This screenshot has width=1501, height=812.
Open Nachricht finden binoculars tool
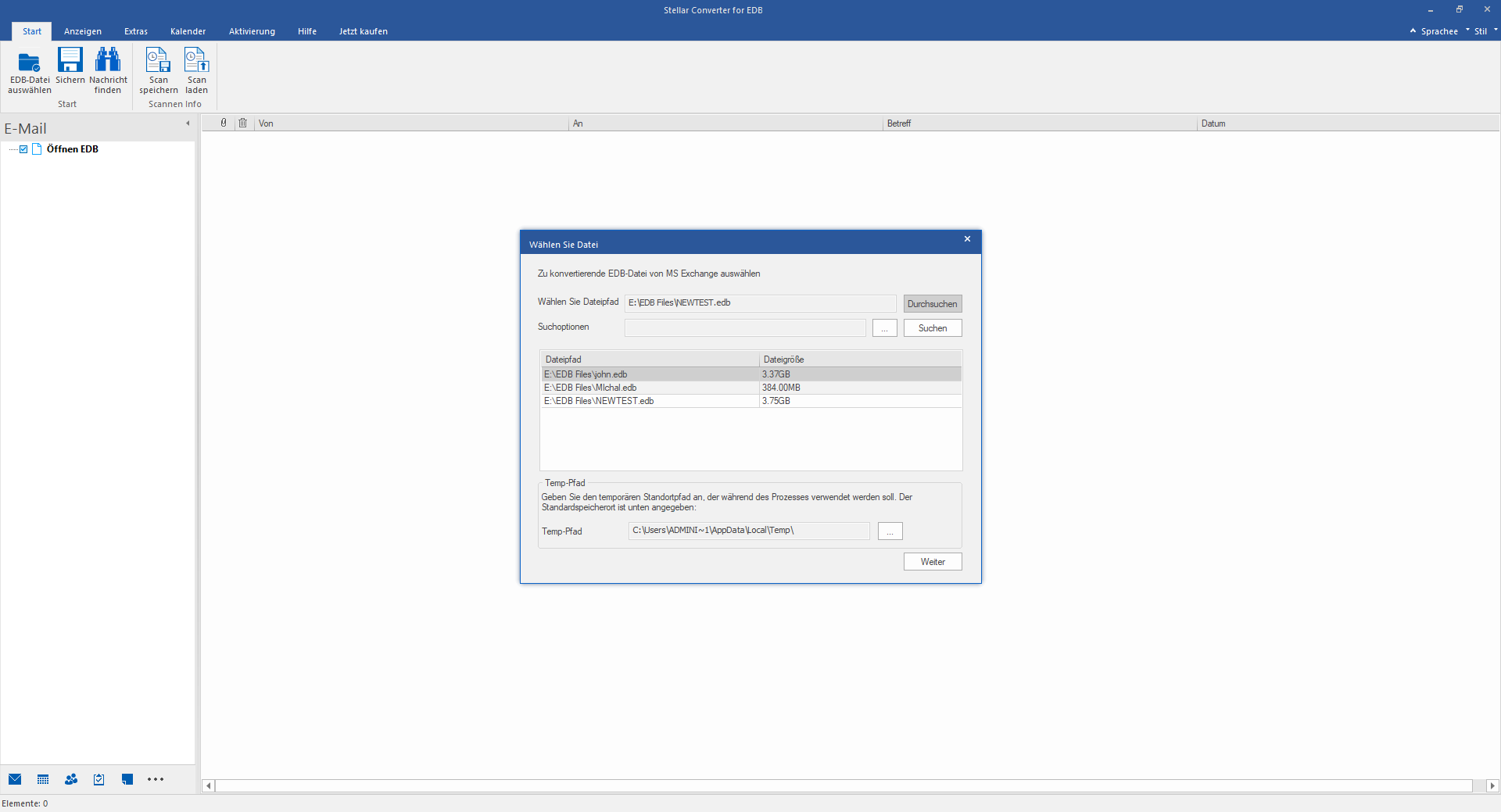[x=108, y=70]
